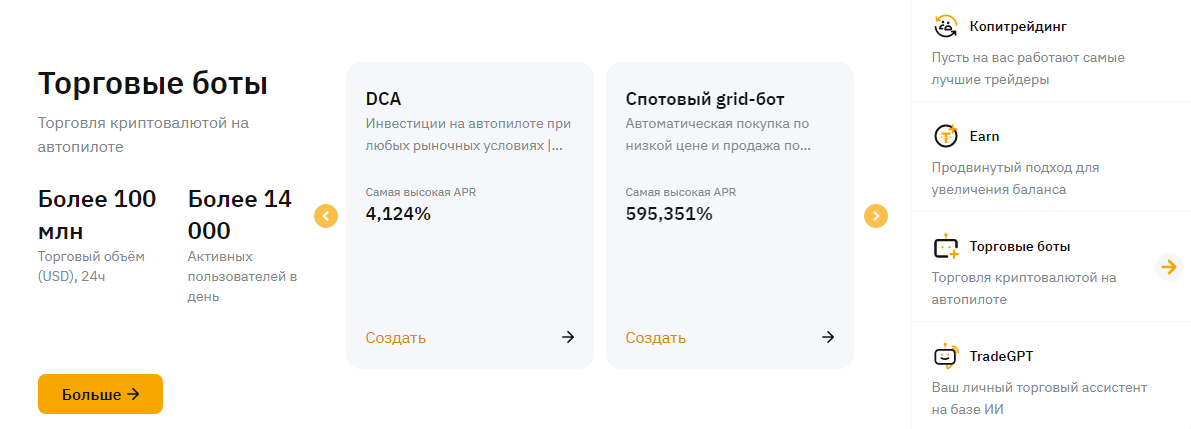Open the Earn menu item title
1191x429 pixels.
click(x=984, y=136)
